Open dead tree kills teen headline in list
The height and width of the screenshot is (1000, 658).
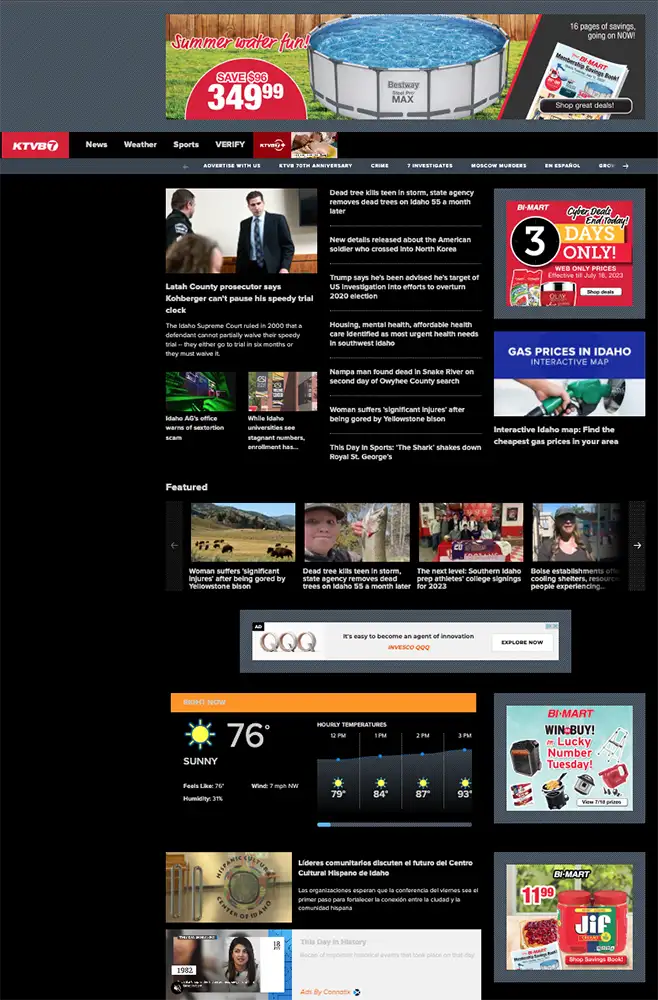(x=403, y=202)
